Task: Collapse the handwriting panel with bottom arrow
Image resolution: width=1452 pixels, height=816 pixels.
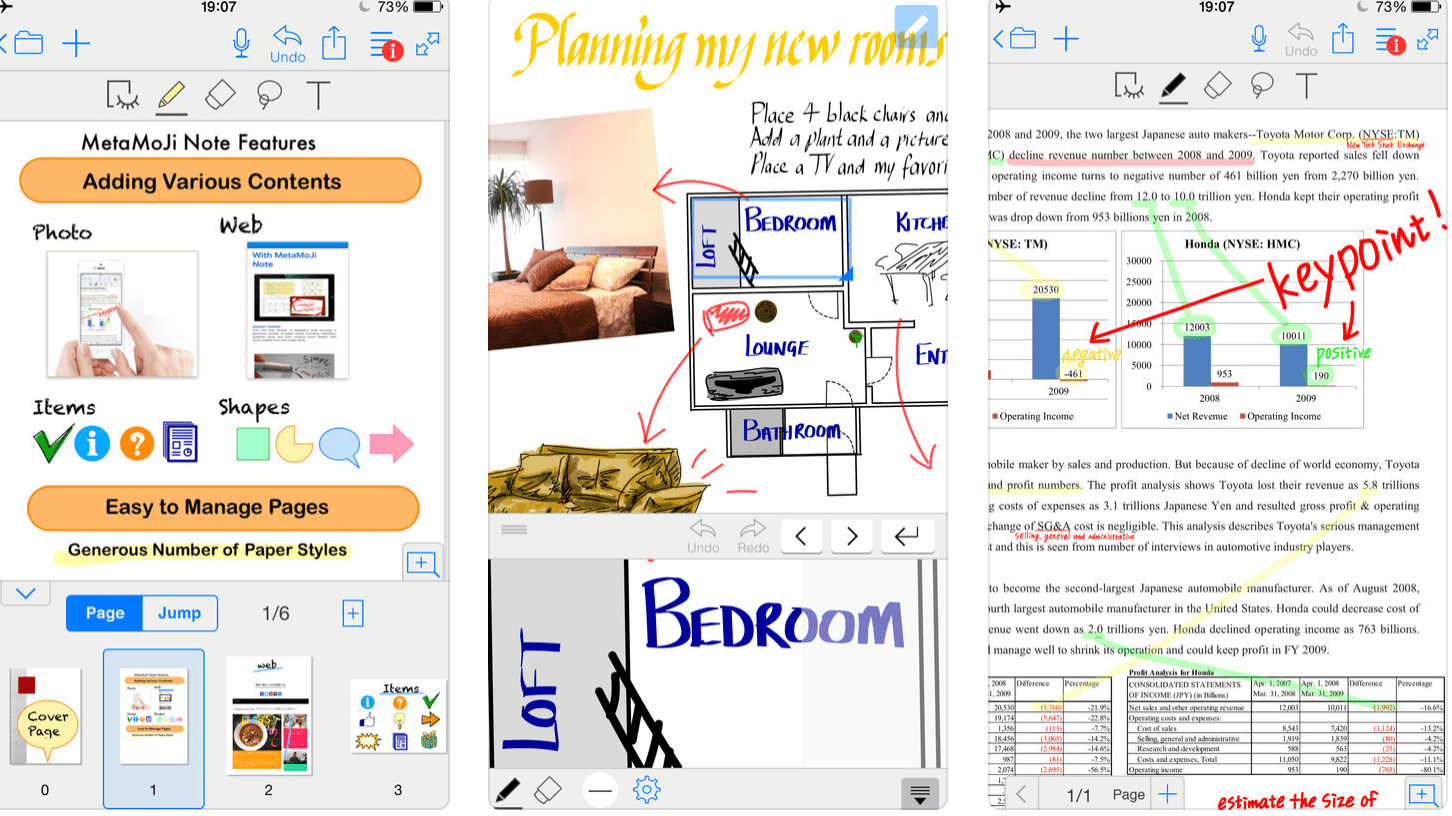Action: coord(920,793)
